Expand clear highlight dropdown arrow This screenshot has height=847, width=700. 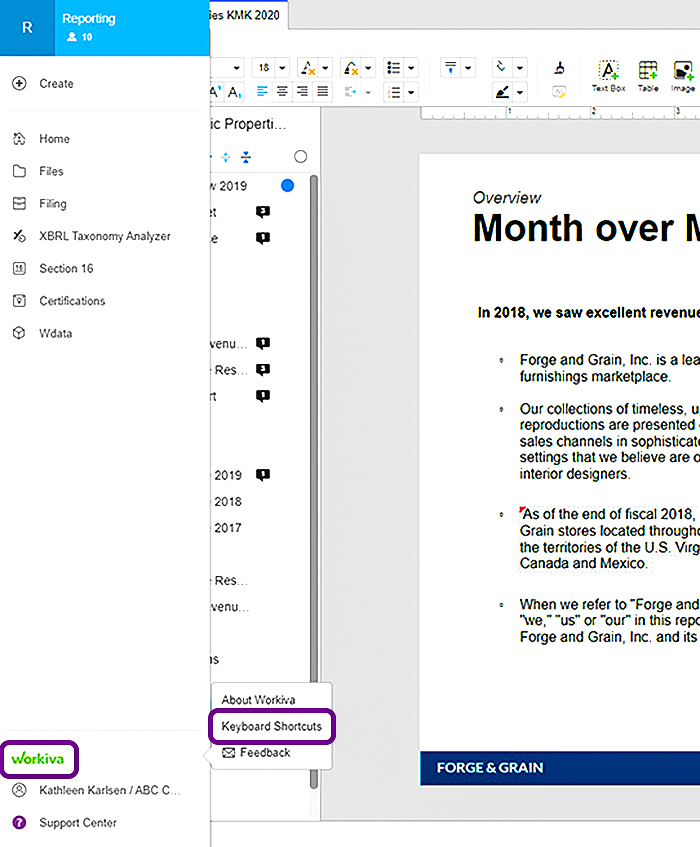pyautogui.click(x=368, y=68)
